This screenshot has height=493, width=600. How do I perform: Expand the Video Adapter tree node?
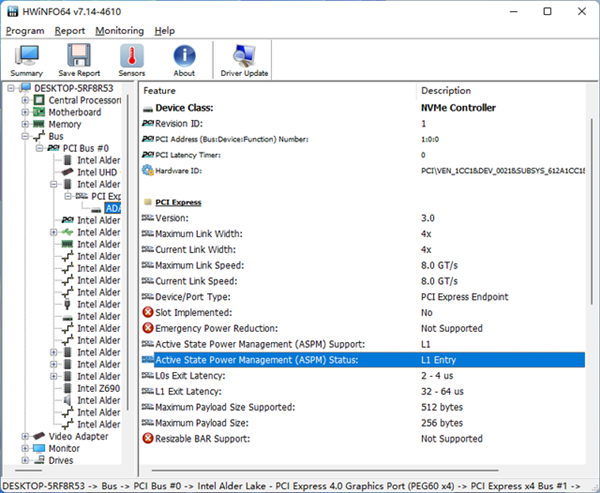(x=25, y=436)
